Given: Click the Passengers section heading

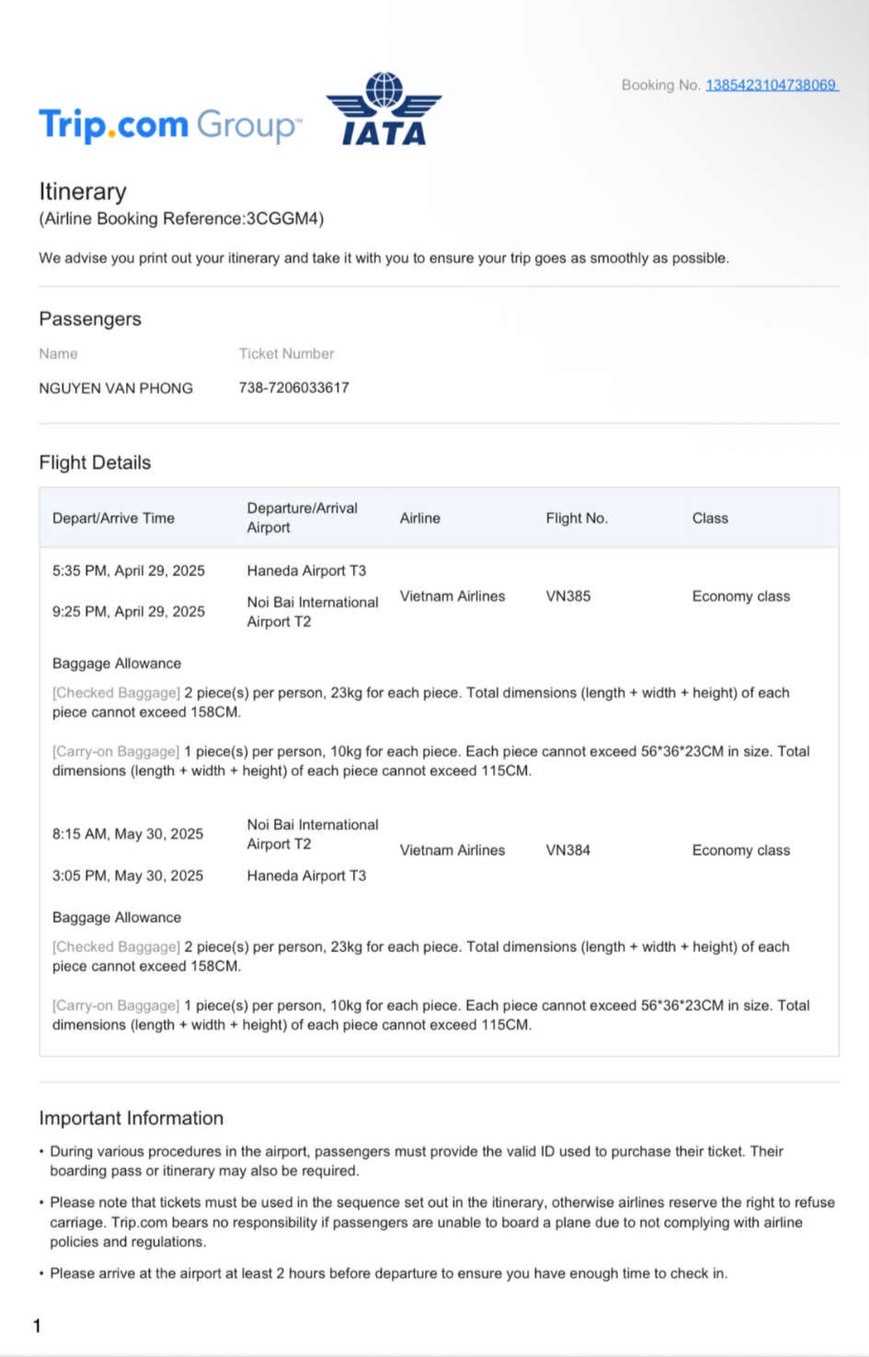Looking at the screenshot, I should click(x=90, y=319).
